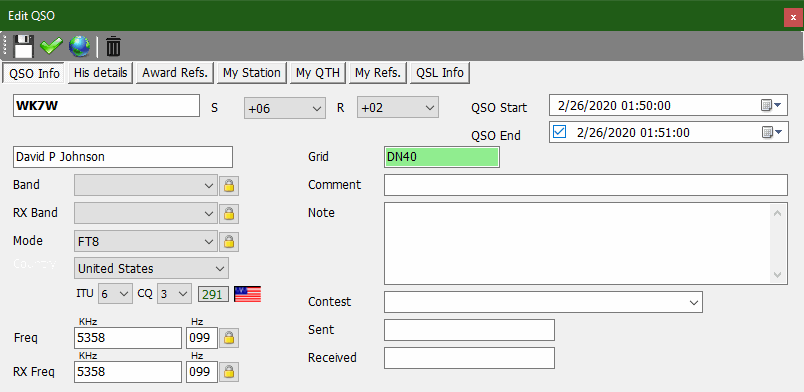This screenshot has height=392, width=804.
Task: Open the R report +02 dropdown
Action: pos(398,108)
